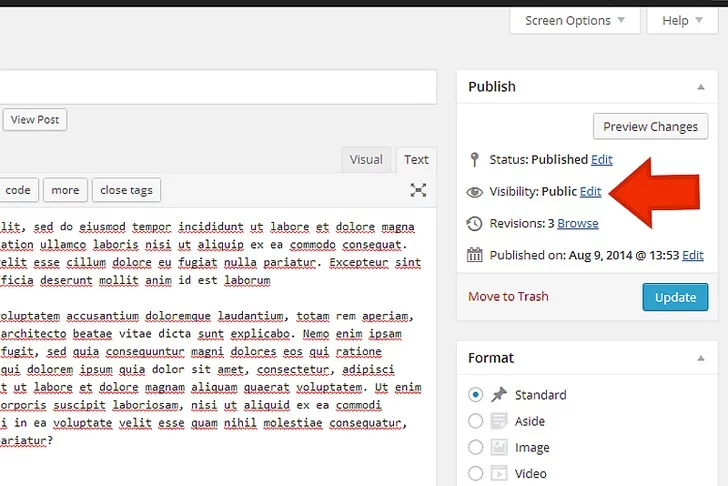Click the Aside format icon
This screenshot has height=486, width=728.
(499, 421)
